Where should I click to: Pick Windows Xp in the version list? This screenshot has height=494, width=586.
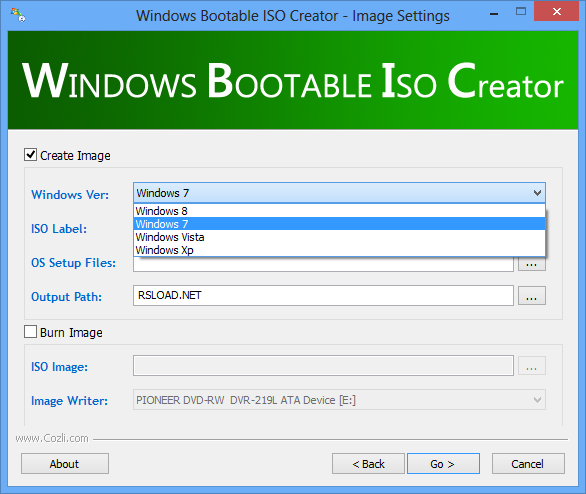(339, 250)
